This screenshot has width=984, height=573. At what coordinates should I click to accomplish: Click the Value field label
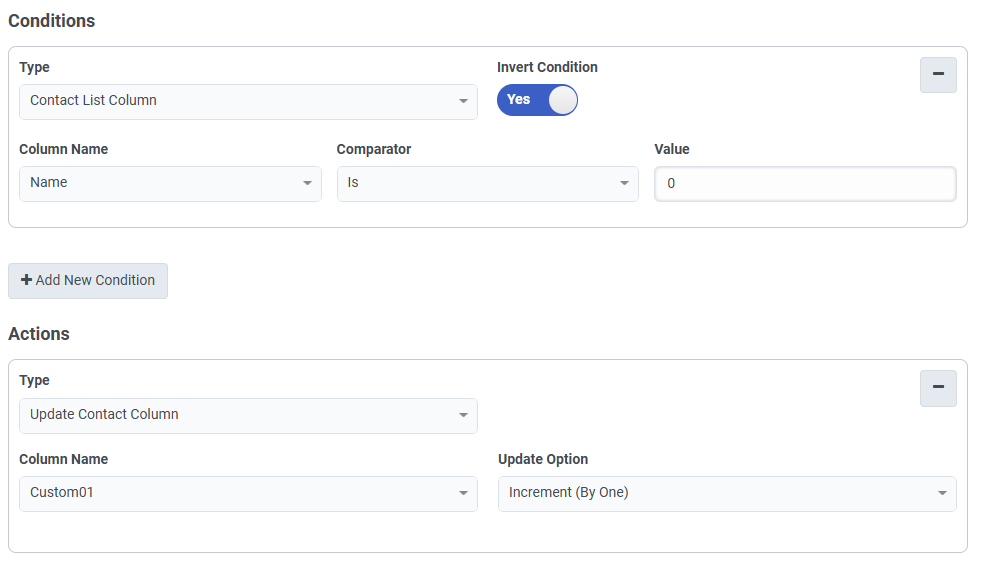[672, 149]
